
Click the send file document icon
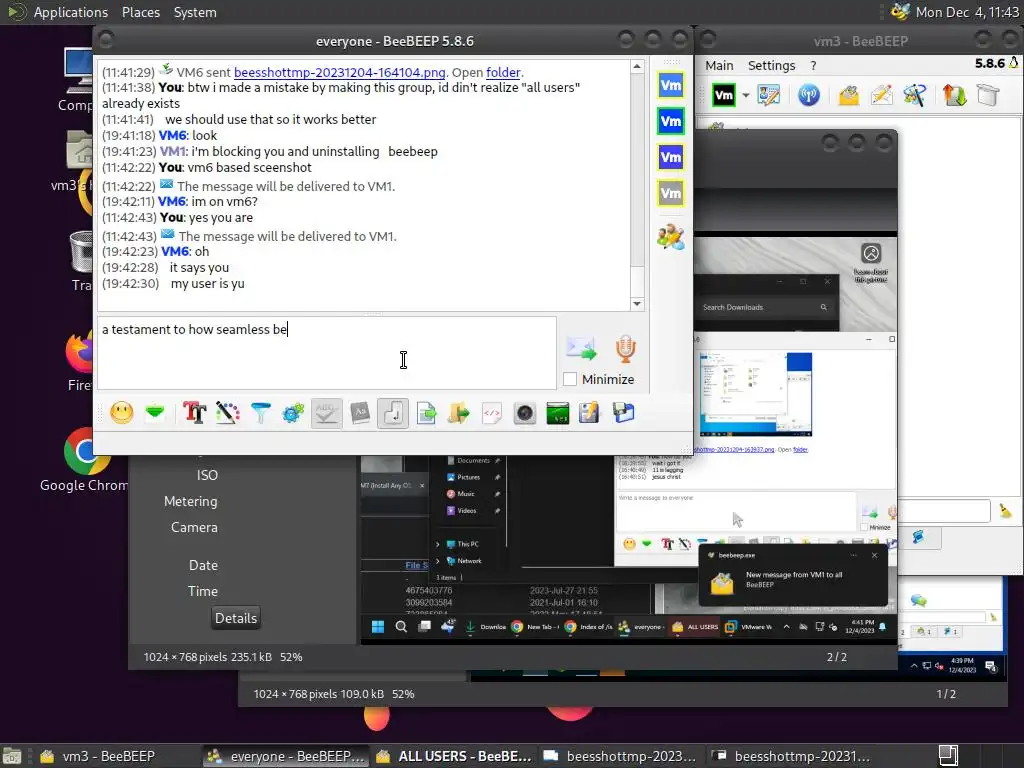click(x=426, y=413)
